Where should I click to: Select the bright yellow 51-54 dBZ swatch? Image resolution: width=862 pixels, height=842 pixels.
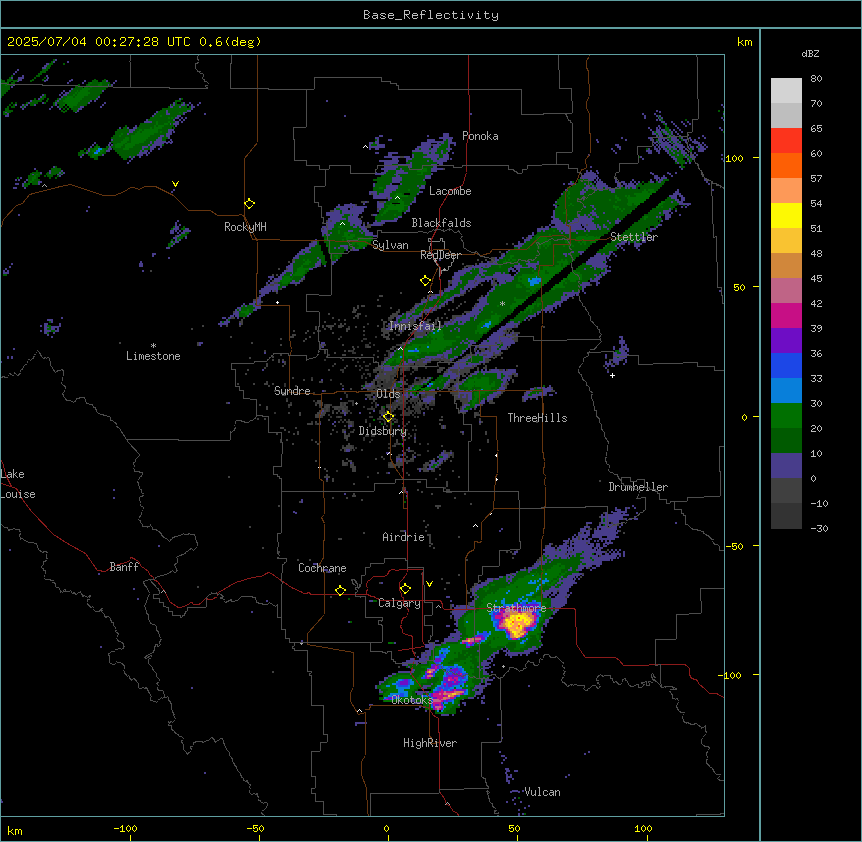[786, 215]
